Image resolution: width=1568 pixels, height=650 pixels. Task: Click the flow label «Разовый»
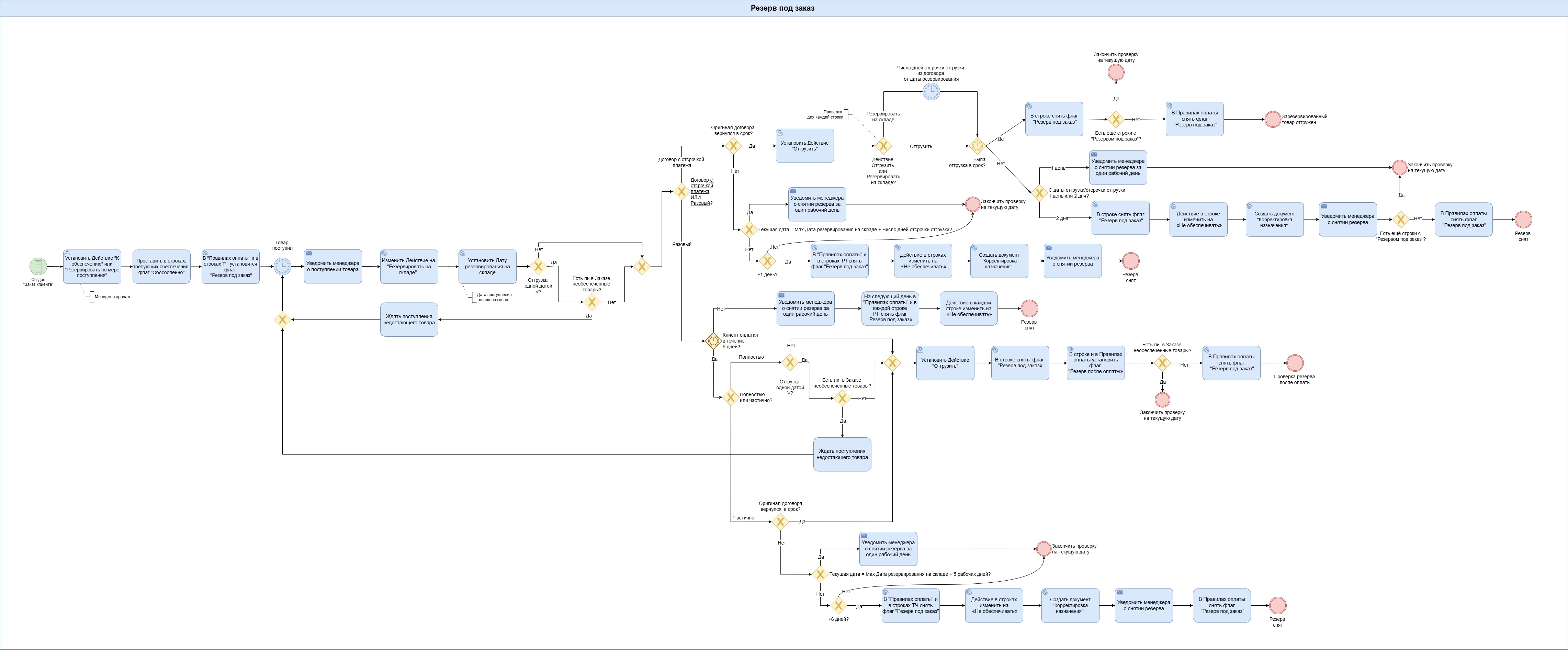pos(682,245)
